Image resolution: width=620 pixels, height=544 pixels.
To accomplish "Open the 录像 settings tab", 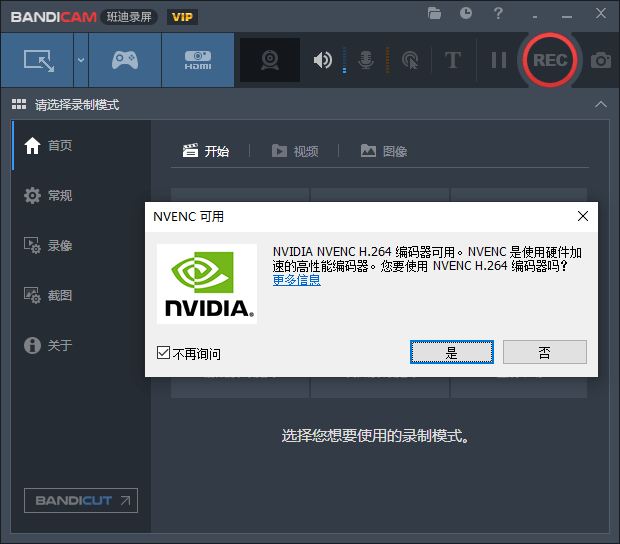I will [59, 246].
